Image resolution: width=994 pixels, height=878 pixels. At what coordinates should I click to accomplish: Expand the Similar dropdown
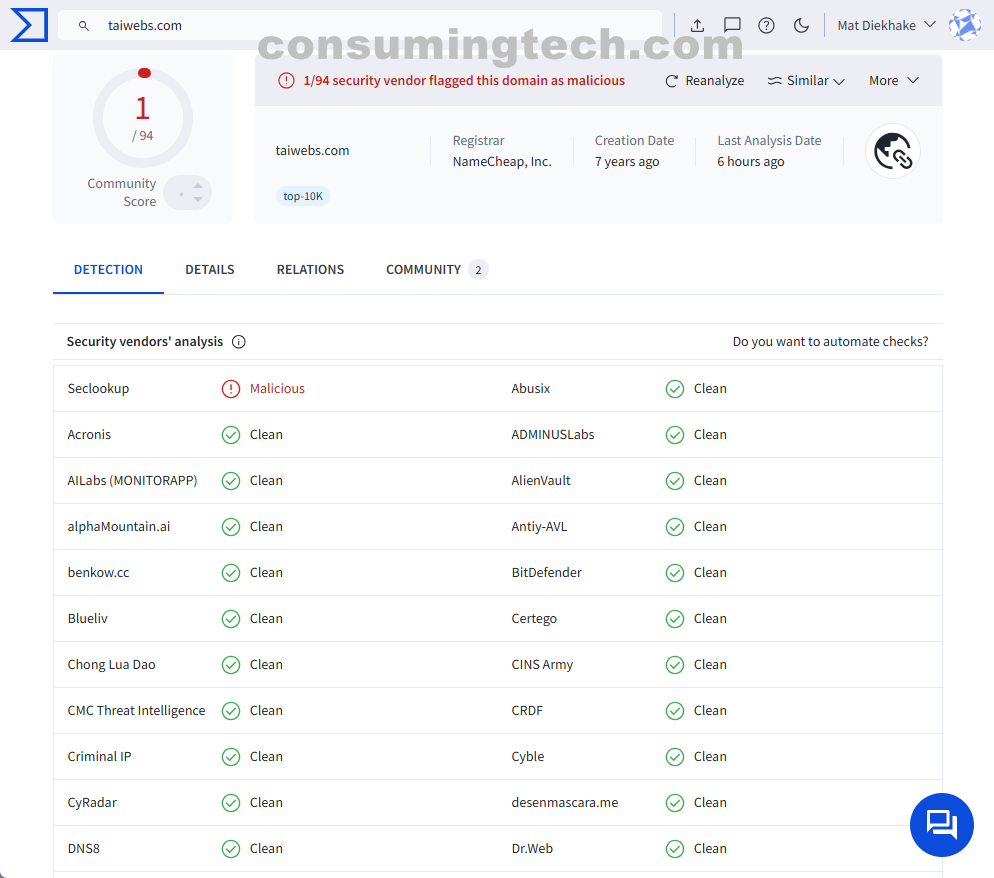pyautogui.click(x=806, y=81)
